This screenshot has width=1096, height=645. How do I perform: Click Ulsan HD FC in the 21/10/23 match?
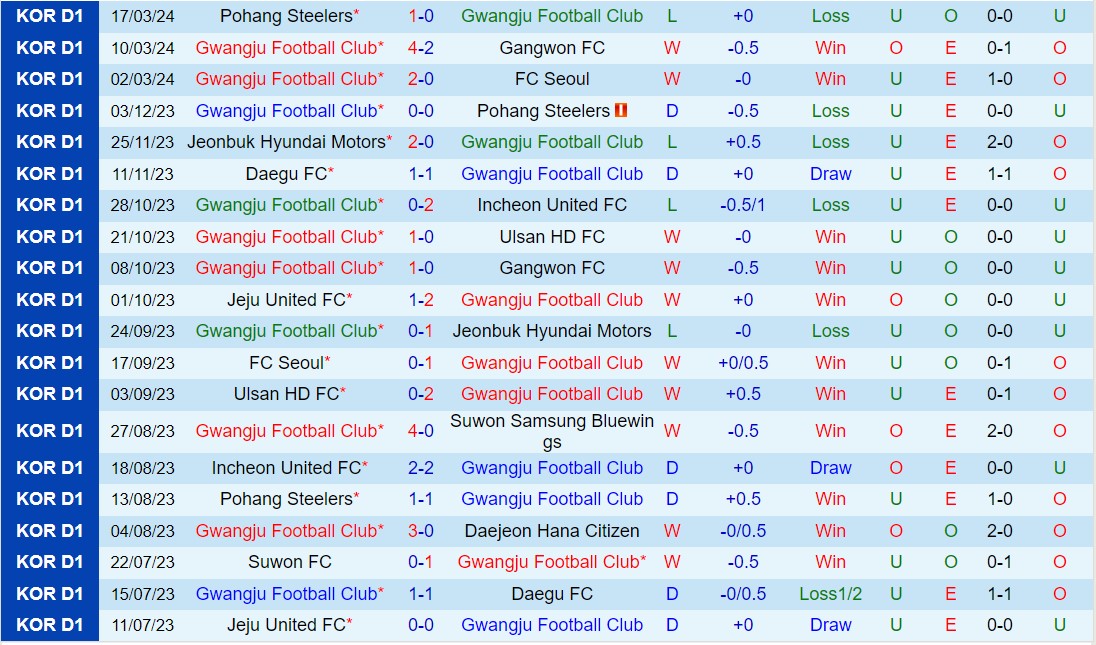[x=552, y=237]
